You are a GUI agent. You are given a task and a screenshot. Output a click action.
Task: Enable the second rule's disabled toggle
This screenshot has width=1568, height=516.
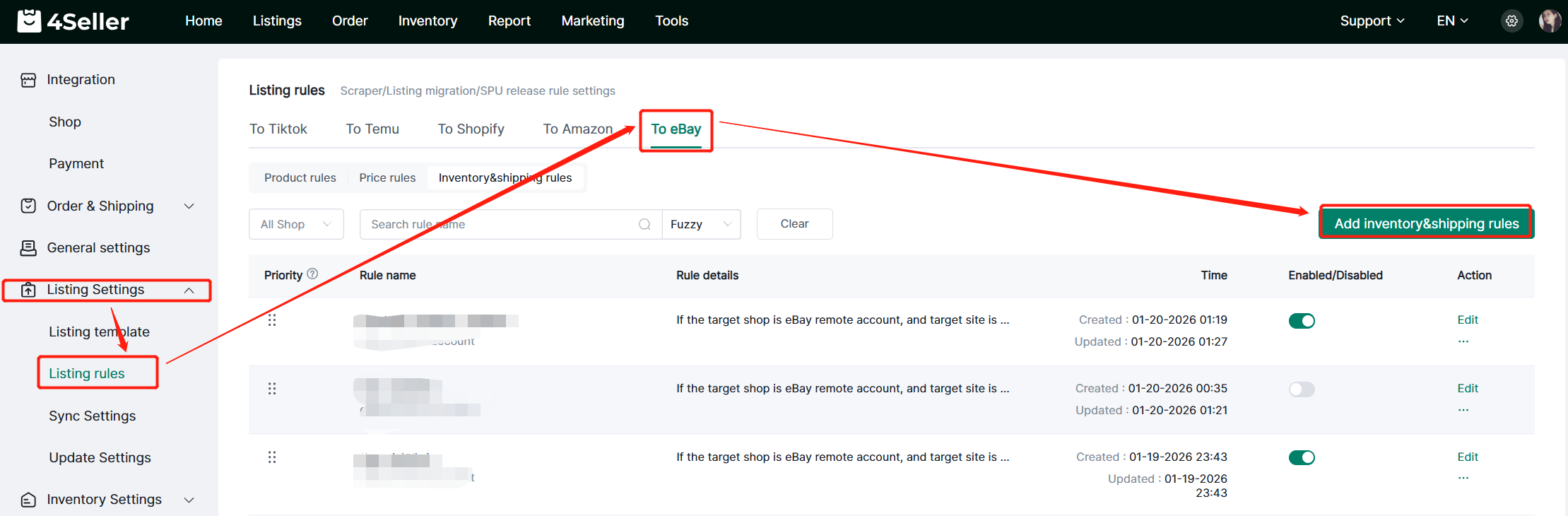click(x=1302, y=389)
